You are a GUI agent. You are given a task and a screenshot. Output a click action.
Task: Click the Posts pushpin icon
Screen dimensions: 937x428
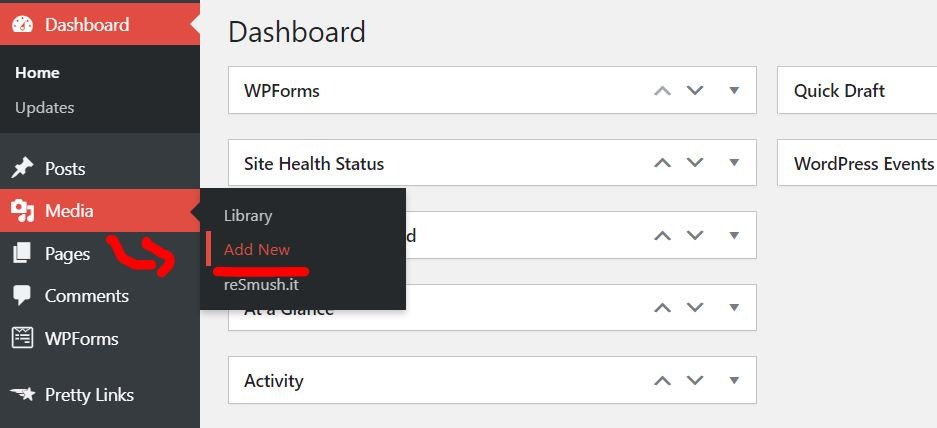pyautogui.click(x=23, y=169)
